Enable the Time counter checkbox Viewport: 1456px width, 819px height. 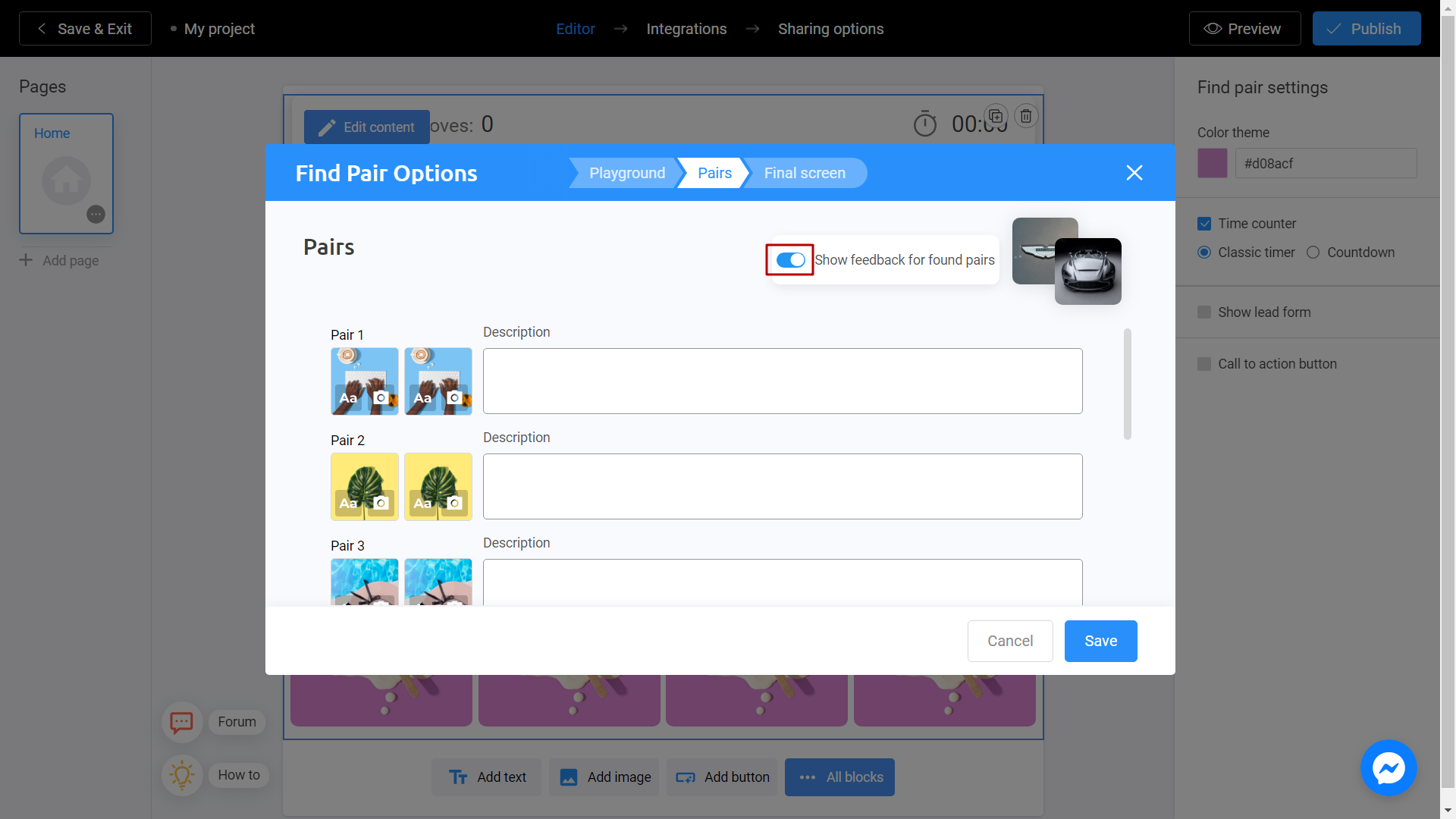coord(1204,223)
